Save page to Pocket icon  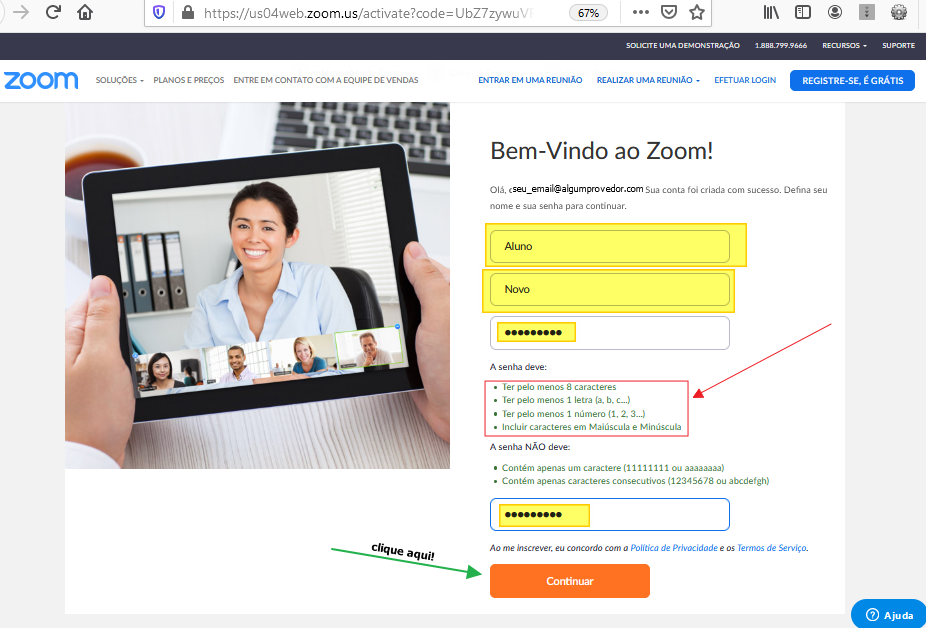669,12
